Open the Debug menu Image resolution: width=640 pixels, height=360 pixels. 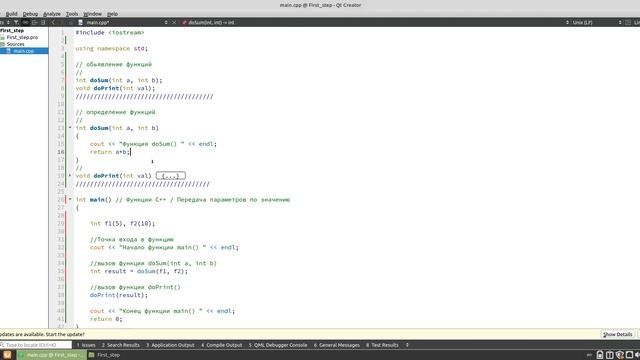[30, 13]
